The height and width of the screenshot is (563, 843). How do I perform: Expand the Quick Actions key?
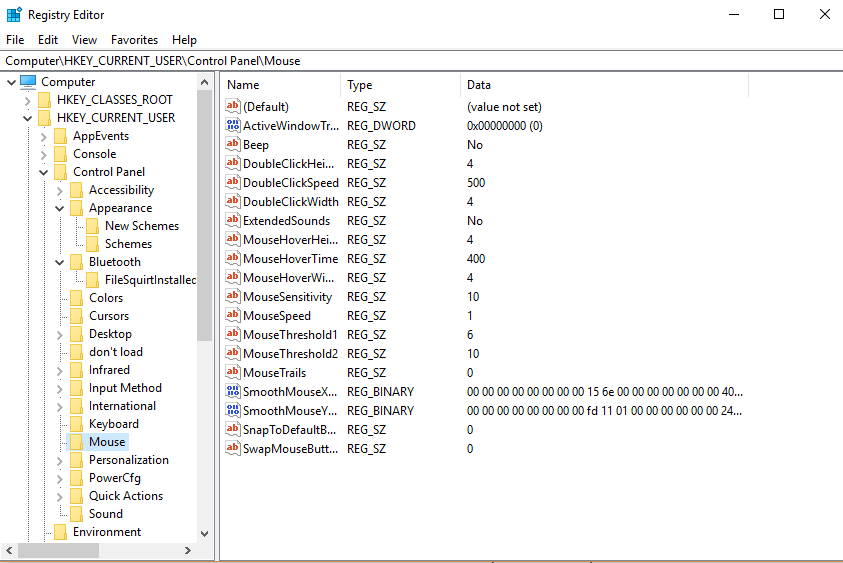pyautogui.click(x=60, y=497)
